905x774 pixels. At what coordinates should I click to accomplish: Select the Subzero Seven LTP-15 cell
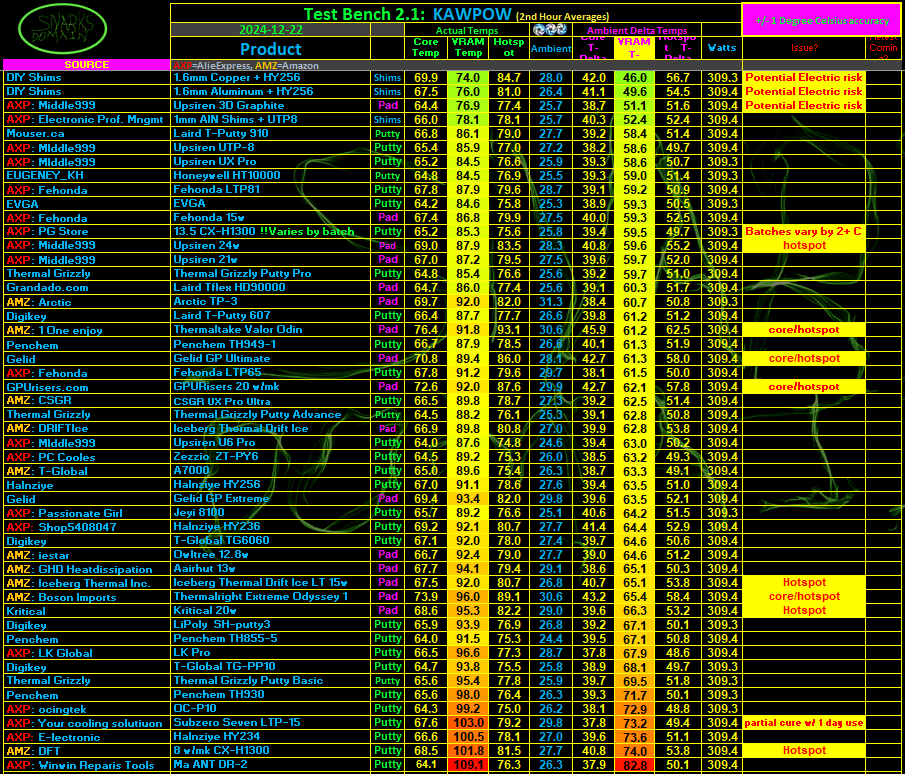(271, 723)
